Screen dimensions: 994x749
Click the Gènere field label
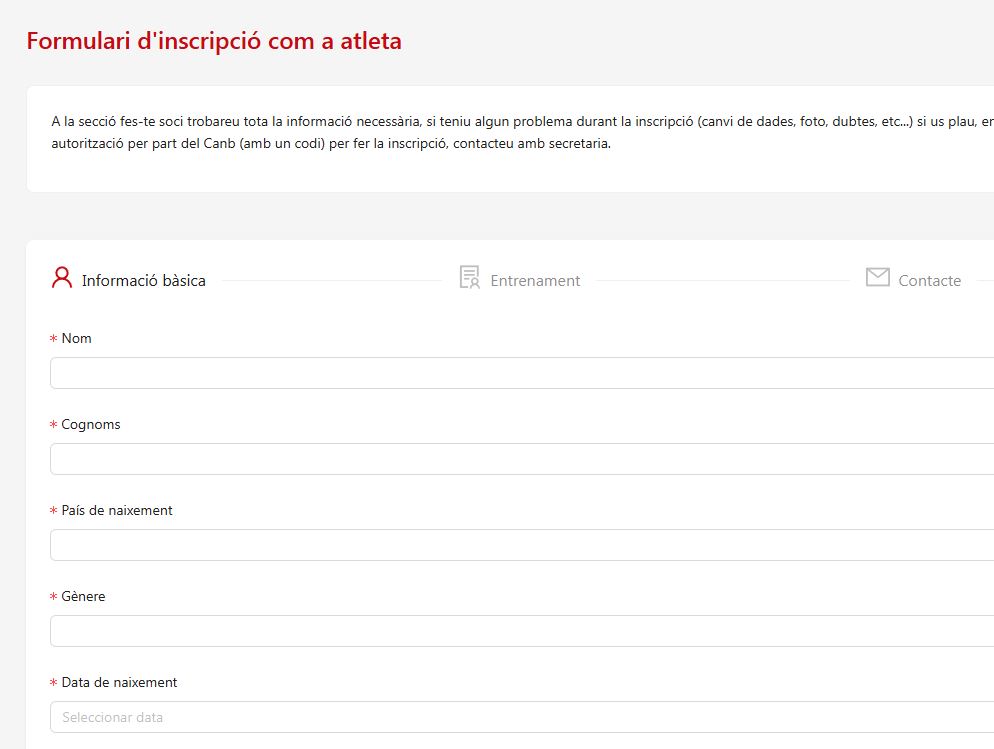coord(83,596)
